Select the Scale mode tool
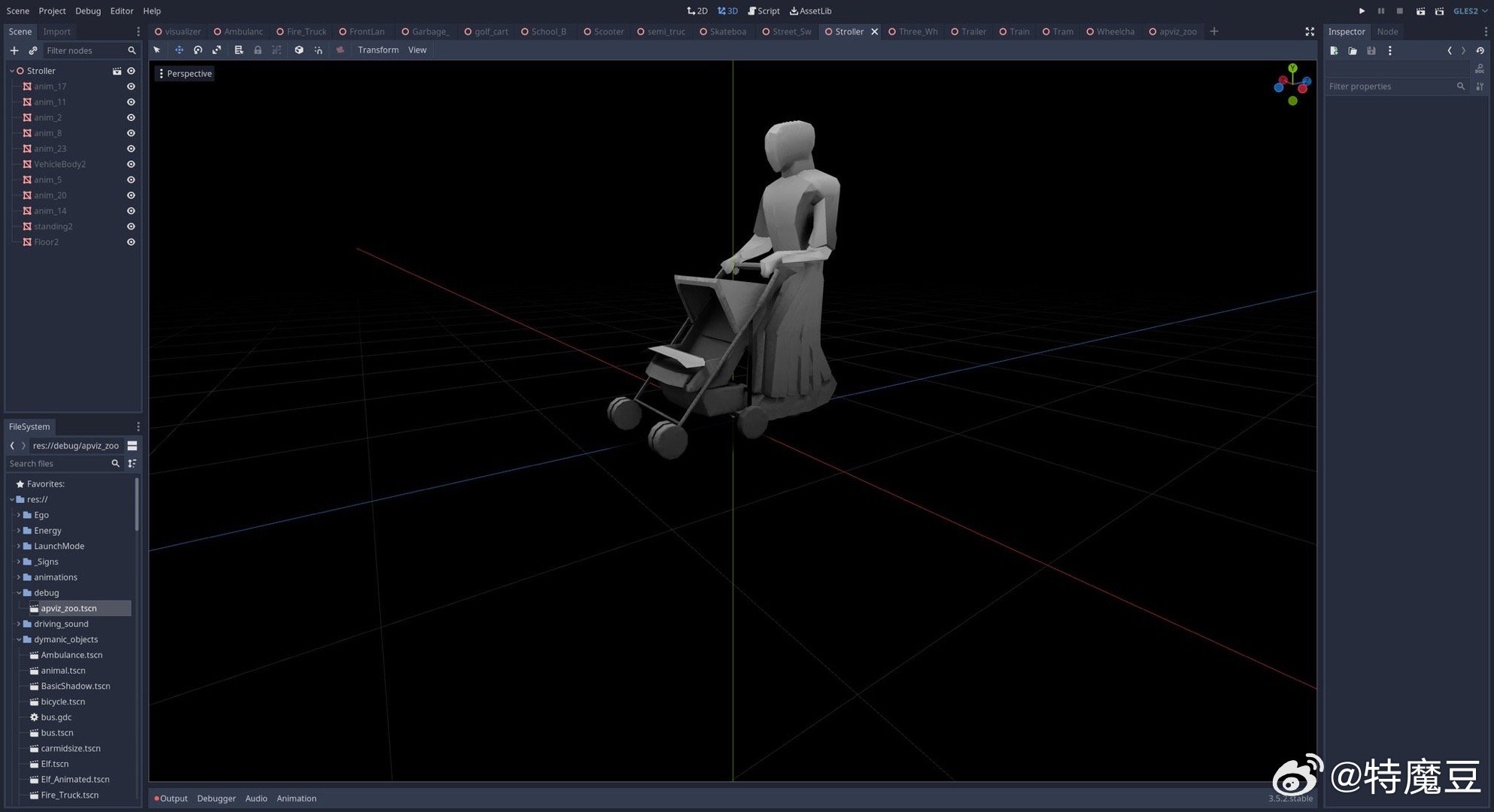 click(x=217, y=50)
